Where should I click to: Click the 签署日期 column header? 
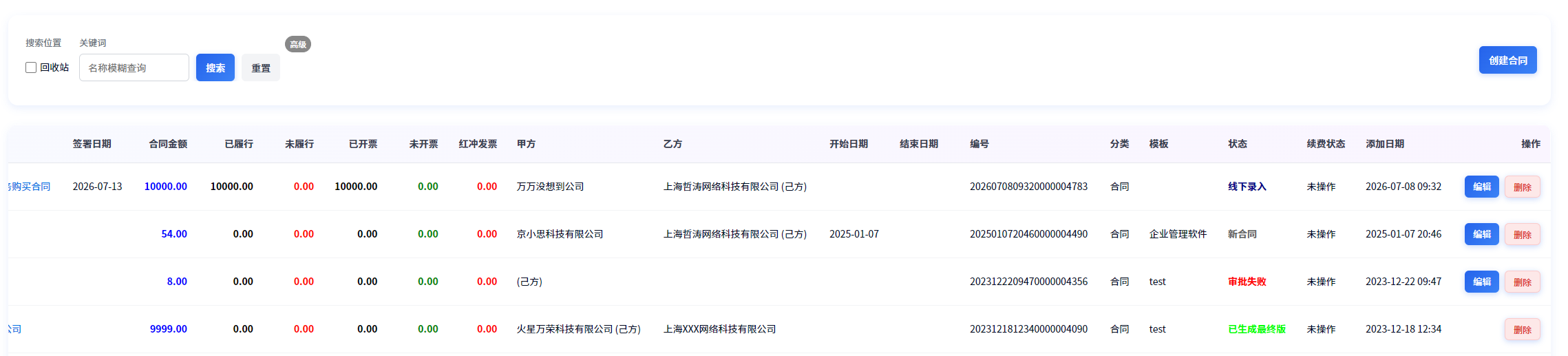[92, 144]
